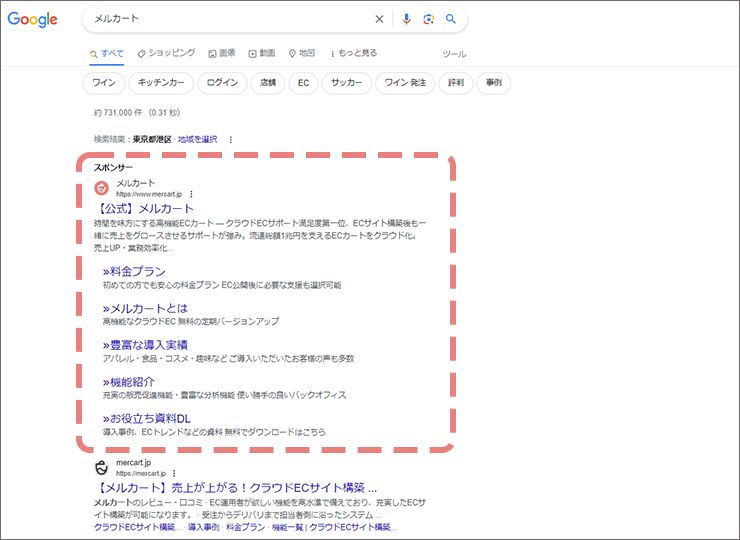Click the 東京都港区 location text

click(x=152, y=140)
